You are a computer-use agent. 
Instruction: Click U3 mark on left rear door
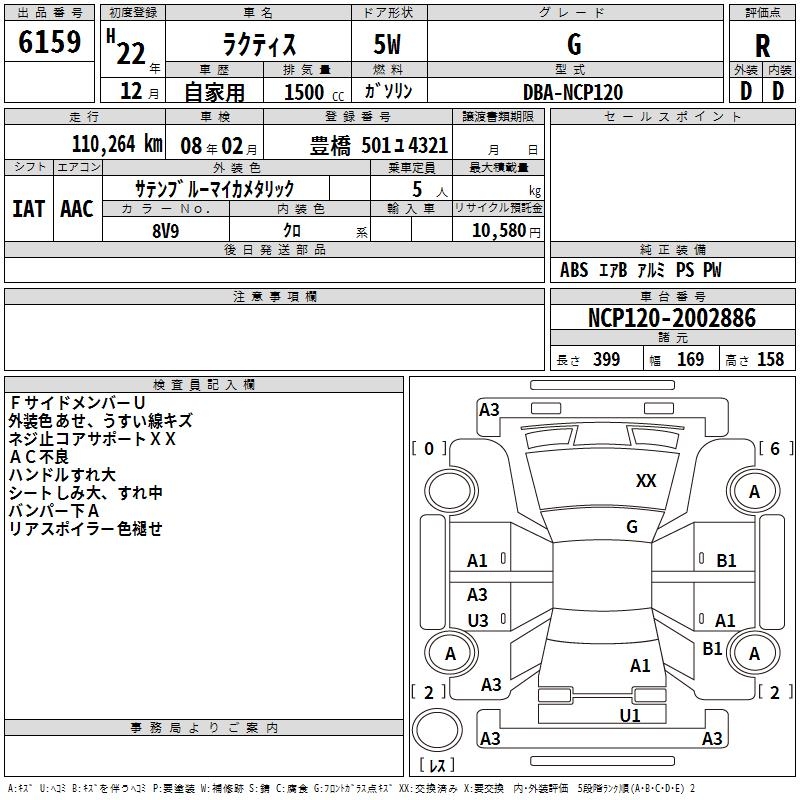478,620
